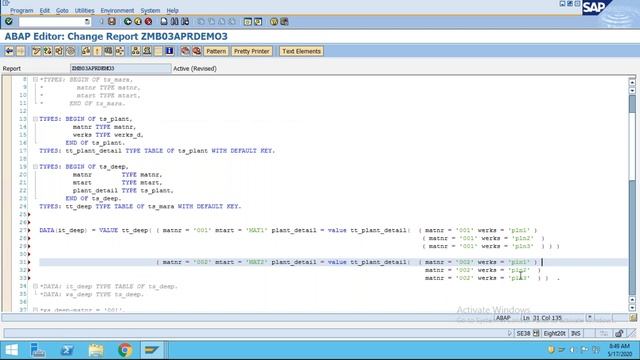Open File Explorer from the taskbar
The width and height of the screenshot is (640, 360).
pyautogui.click(x=96, y=350)
